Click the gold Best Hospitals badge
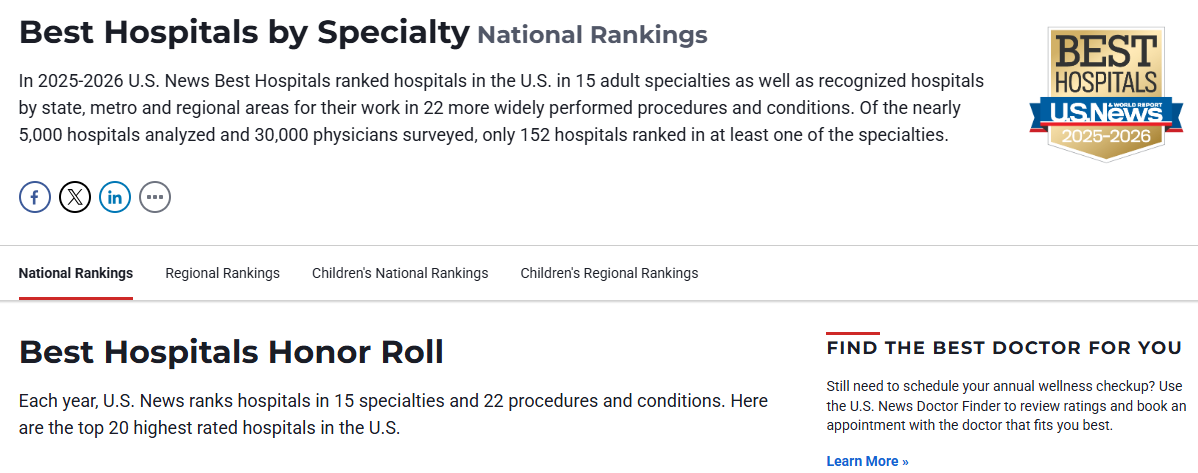Image resolution: width=1198 pixels, height=473 pixels. point(1105,62)
